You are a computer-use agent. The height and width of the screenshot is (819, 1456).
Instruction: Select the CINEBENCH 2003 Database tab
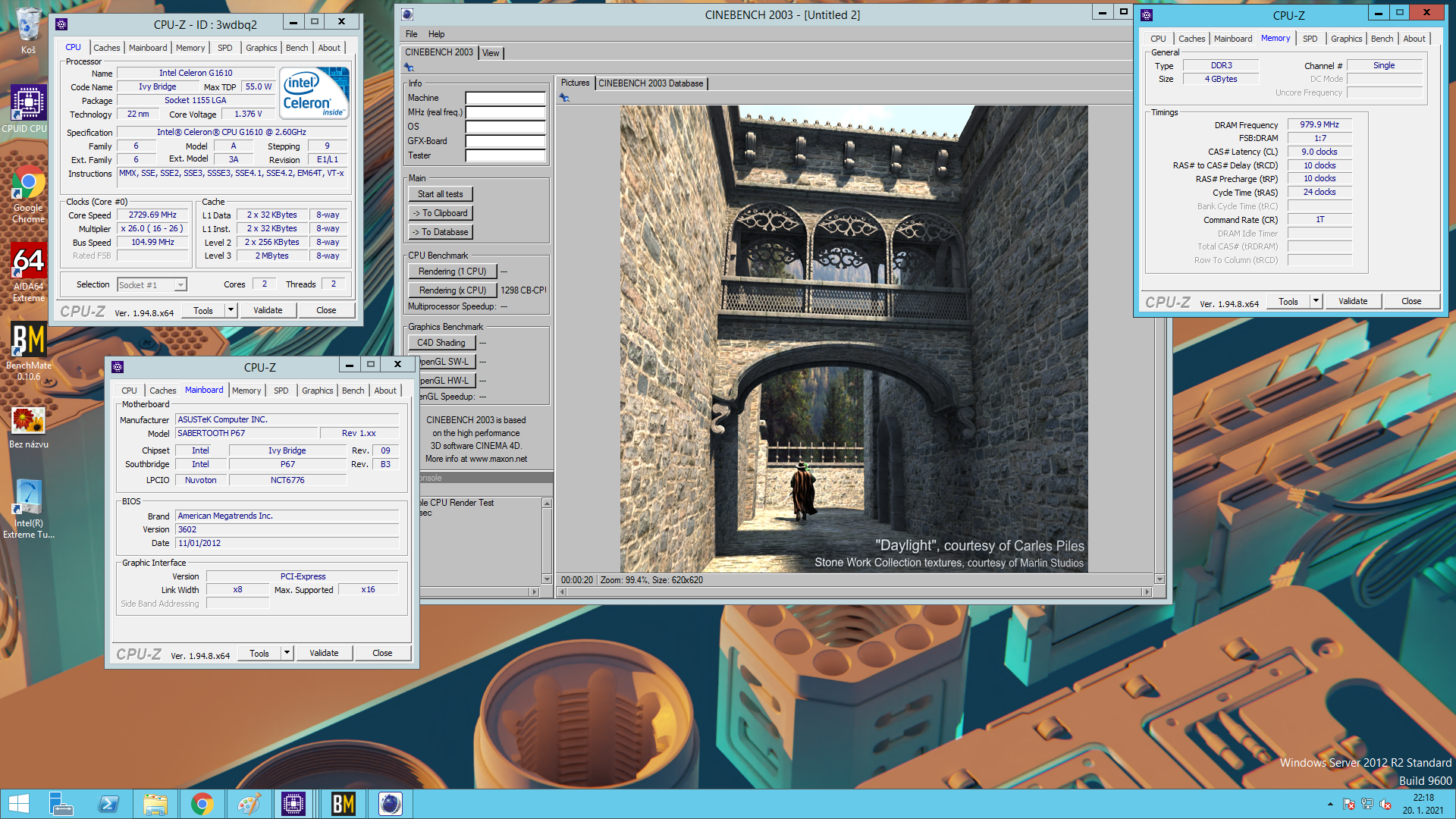[x=651, y=83]
